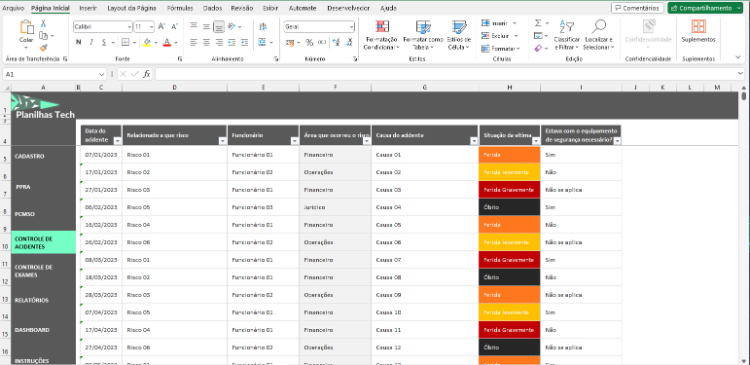
Task: Open filter dropdown for Funcionário column
Action: pyautogui.click(x=294, y=141)
